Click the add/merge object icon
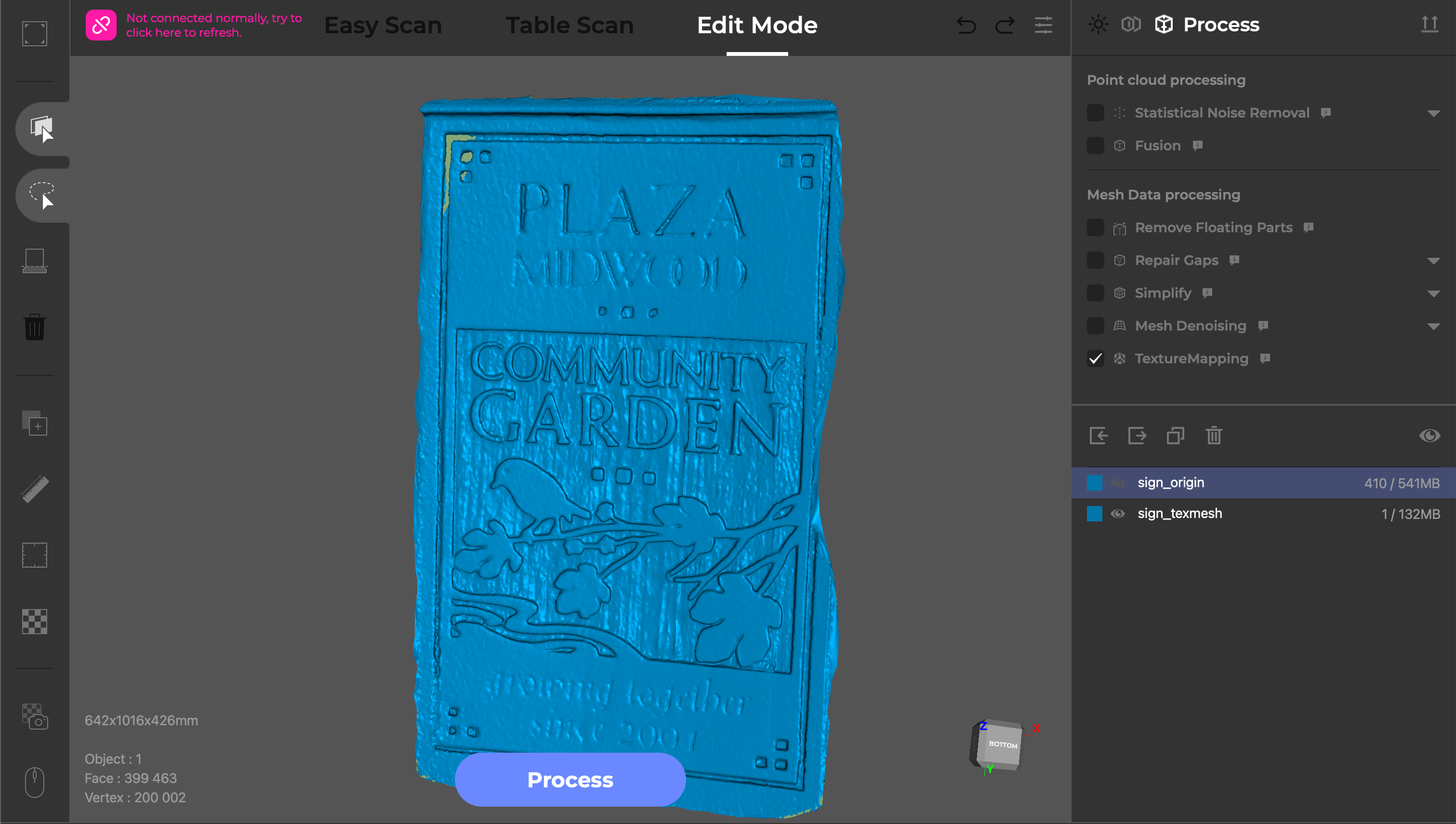 coord(35,423)
